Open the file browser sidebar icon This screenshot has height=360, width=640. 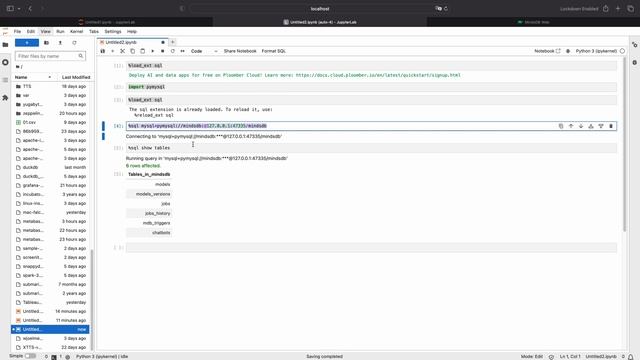[x=5, y=44]
